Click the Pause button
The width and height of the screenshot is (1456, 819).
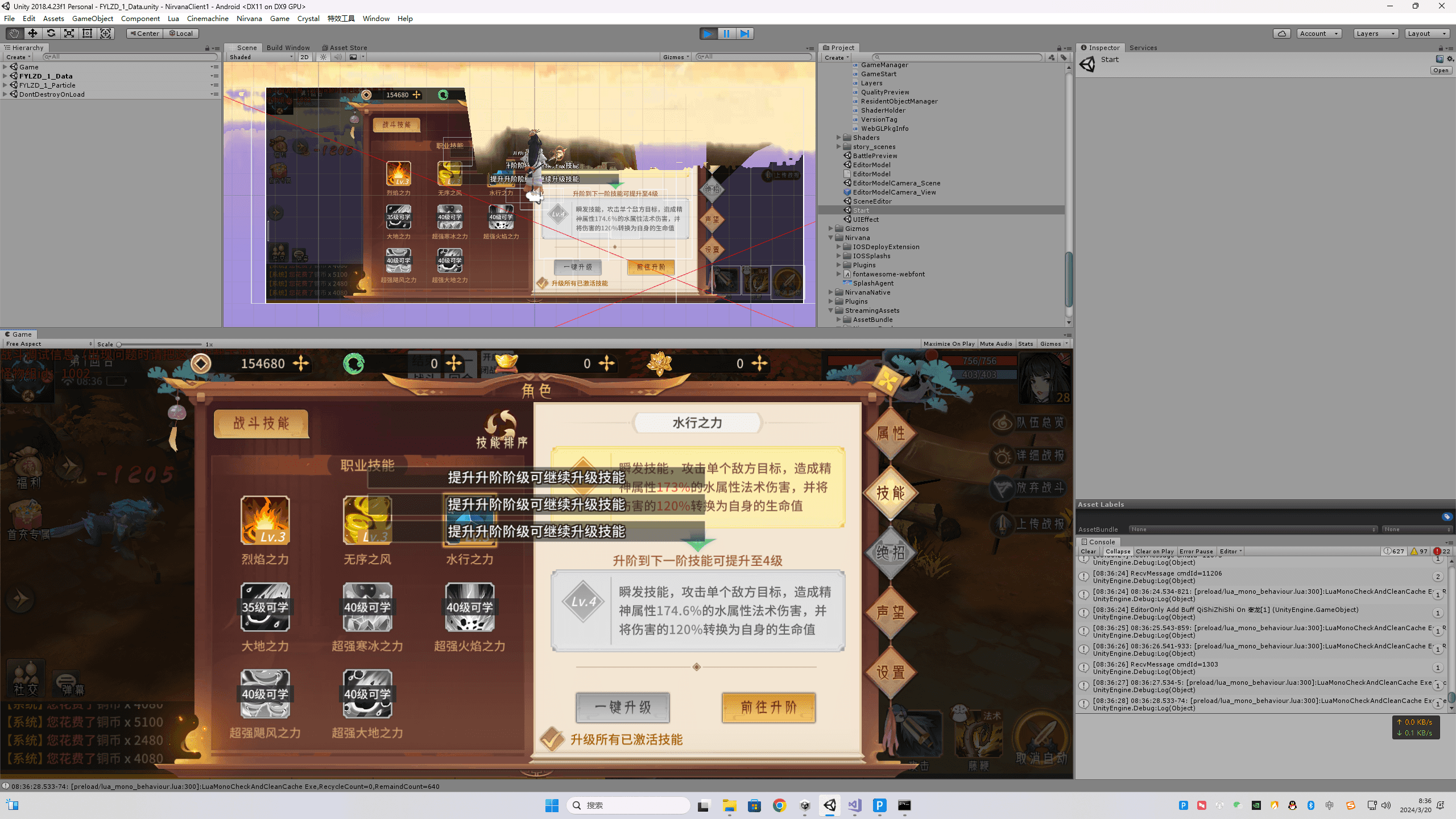[726, 34]
